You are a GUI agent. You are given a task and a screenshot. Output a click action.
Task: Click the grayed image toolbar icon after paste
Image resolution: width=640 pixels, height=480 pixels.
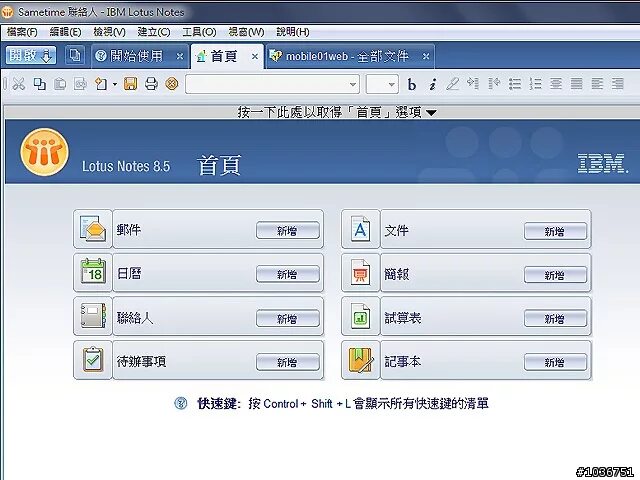click(x=80, y=84)
